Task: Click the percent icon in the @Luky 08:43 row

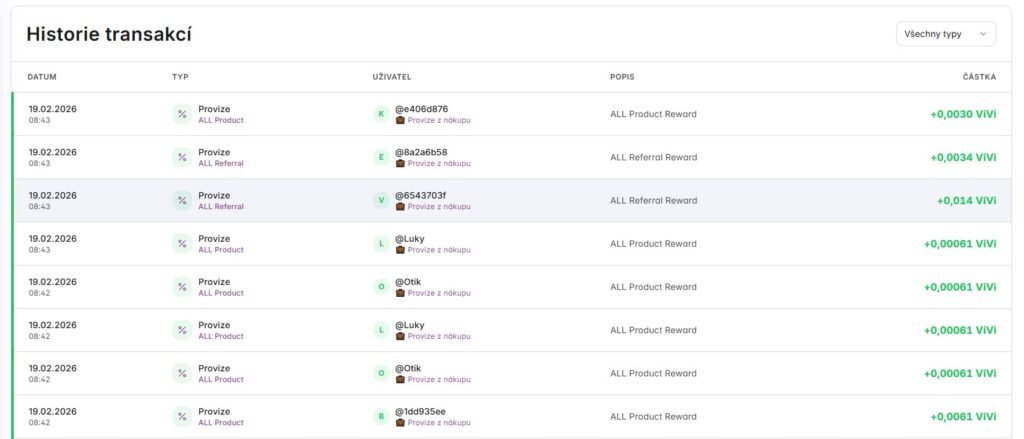Action: pyautogui.click(x=182, y=244)
